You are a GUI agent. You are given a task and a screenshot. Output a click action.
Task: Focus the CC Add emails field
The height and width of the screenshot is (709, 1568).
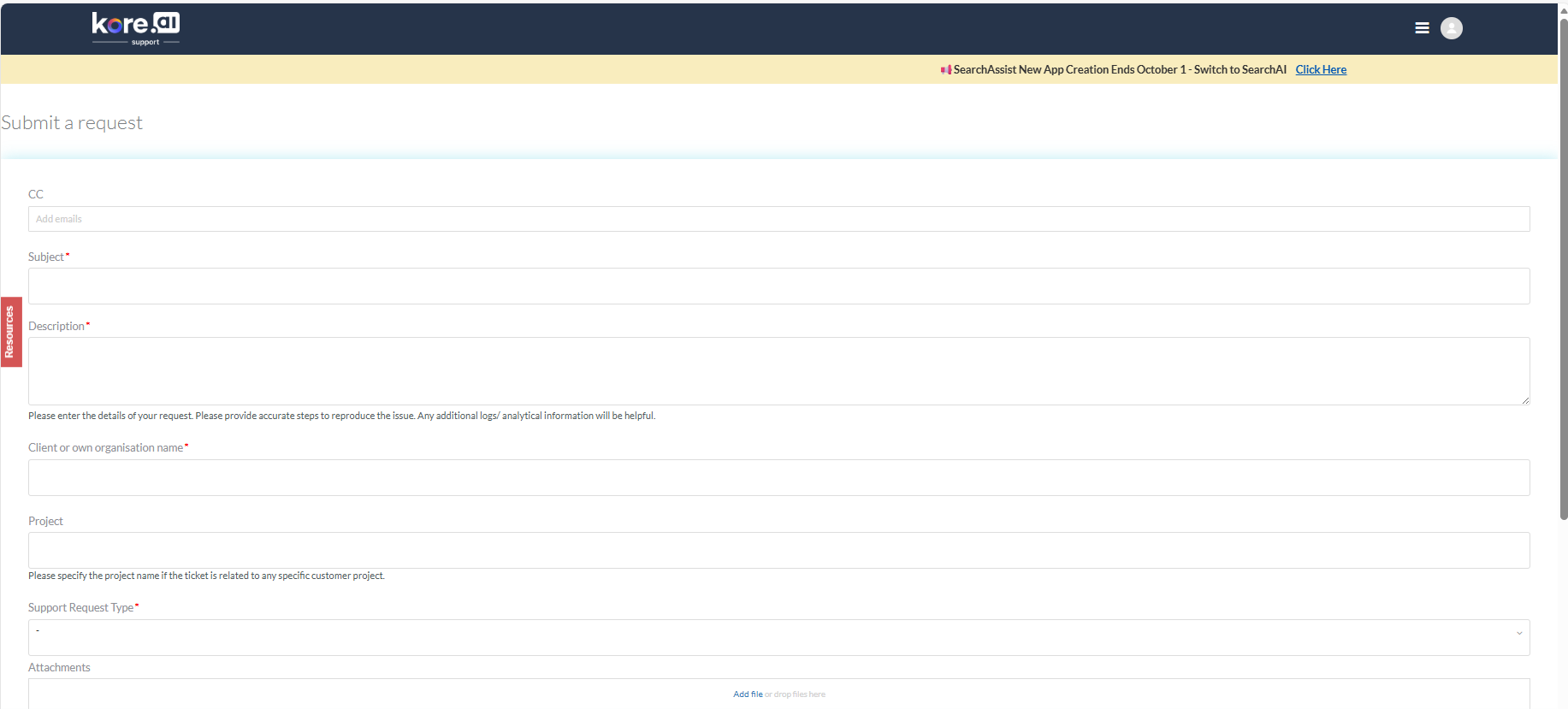(778, 219)
